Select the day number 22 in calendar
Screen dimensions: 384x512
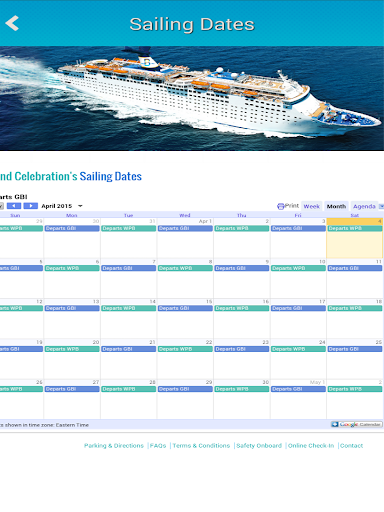pyautogui.click(x=209, y=342)
